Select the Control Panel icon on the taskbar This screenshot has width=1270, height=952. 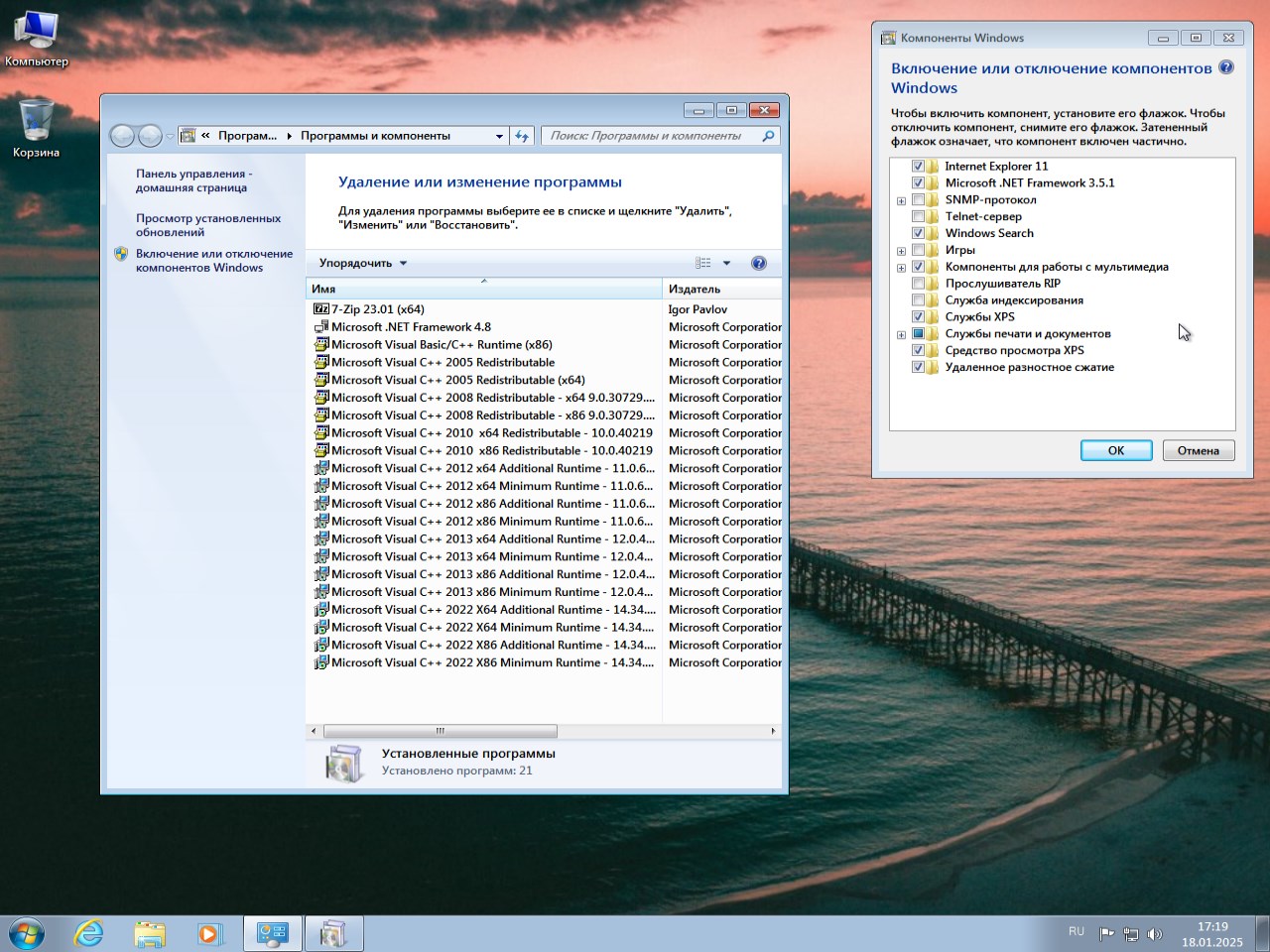pos(272,932)
